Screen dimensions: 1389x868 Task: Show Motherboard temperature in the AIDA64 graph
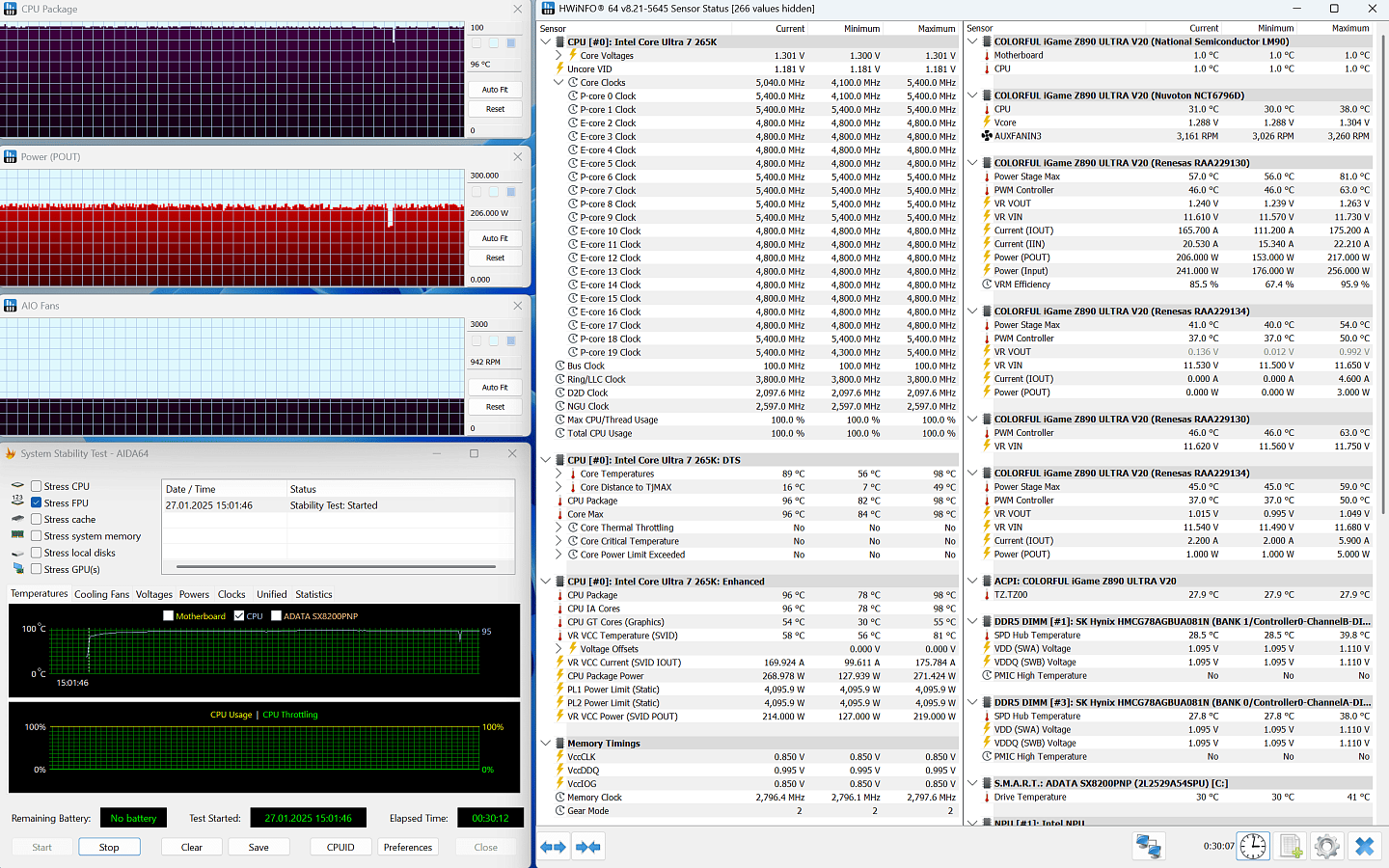click(x=169, y=615)
